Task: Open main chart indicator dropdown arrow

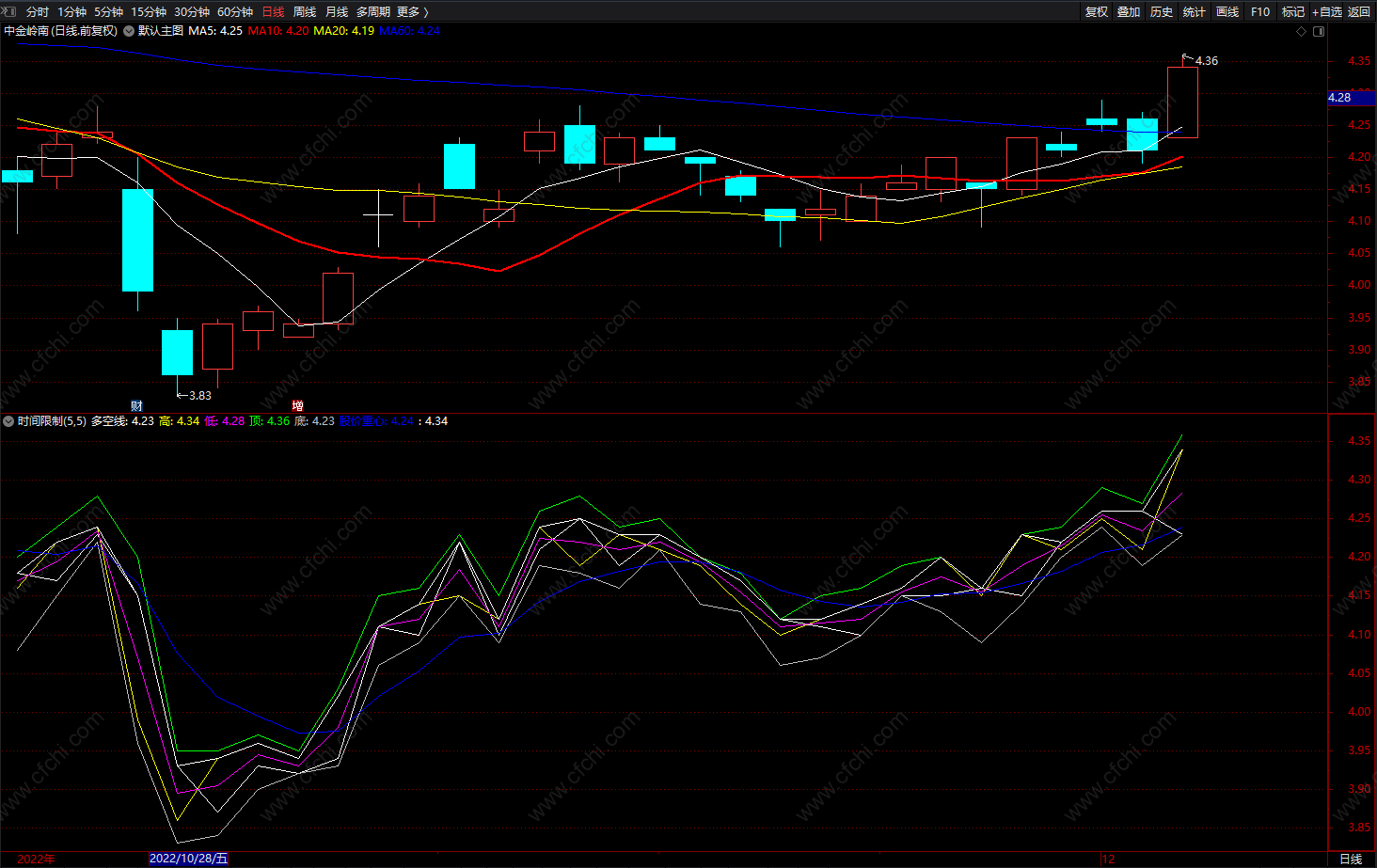Action: click(x=129, y=31)
